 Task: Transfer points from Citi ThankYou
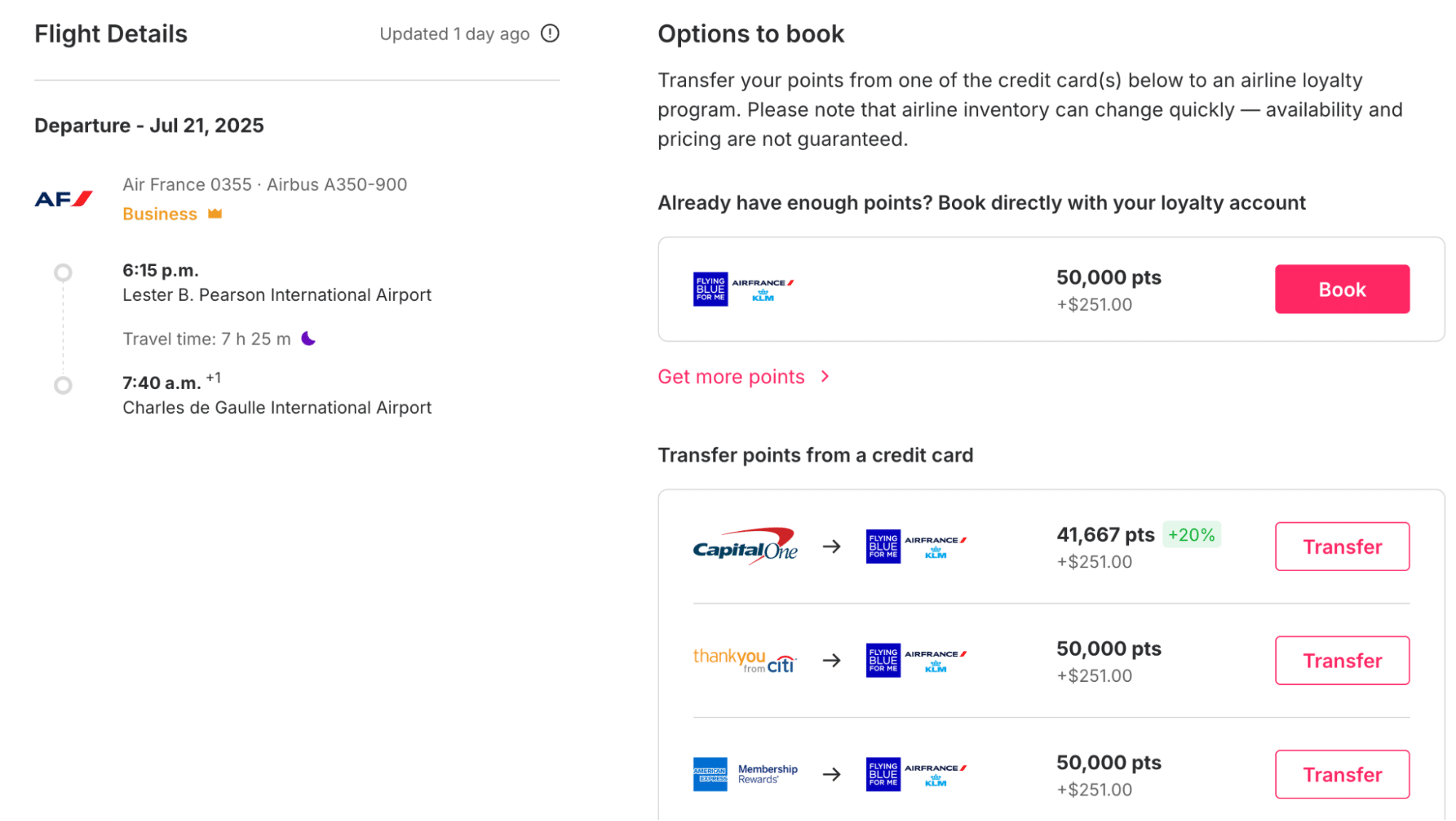pyautogui.click(x=1342, y=660)
